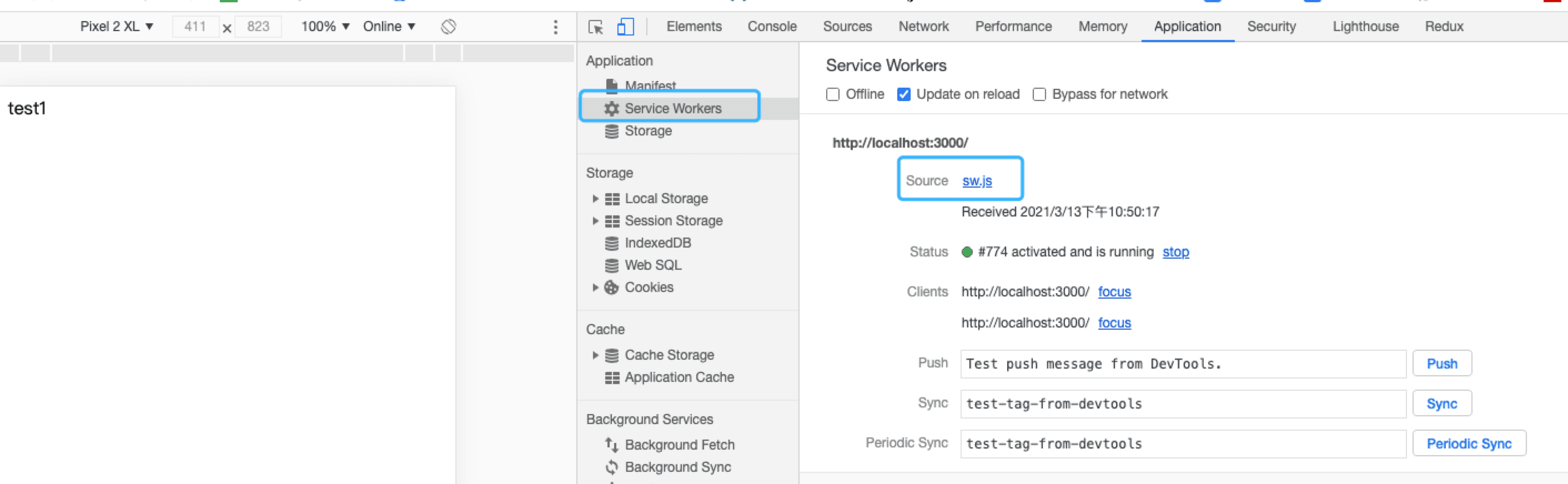Open IndexedDB database icon in sidebar

click(611, 243)
